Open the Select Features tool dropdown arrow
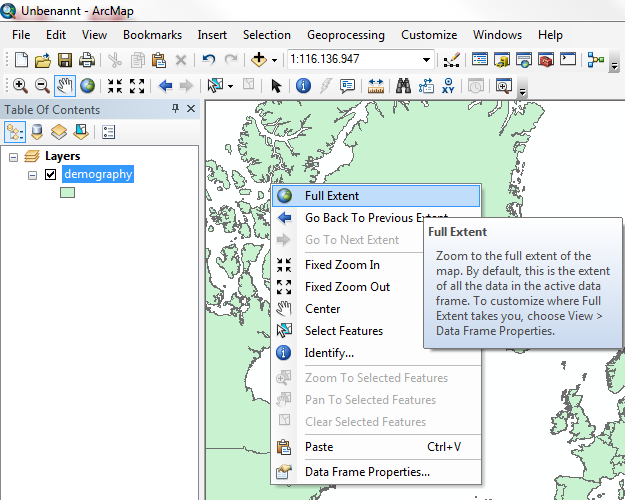Screen dimensions: 625x500 (x=230, y=86)
